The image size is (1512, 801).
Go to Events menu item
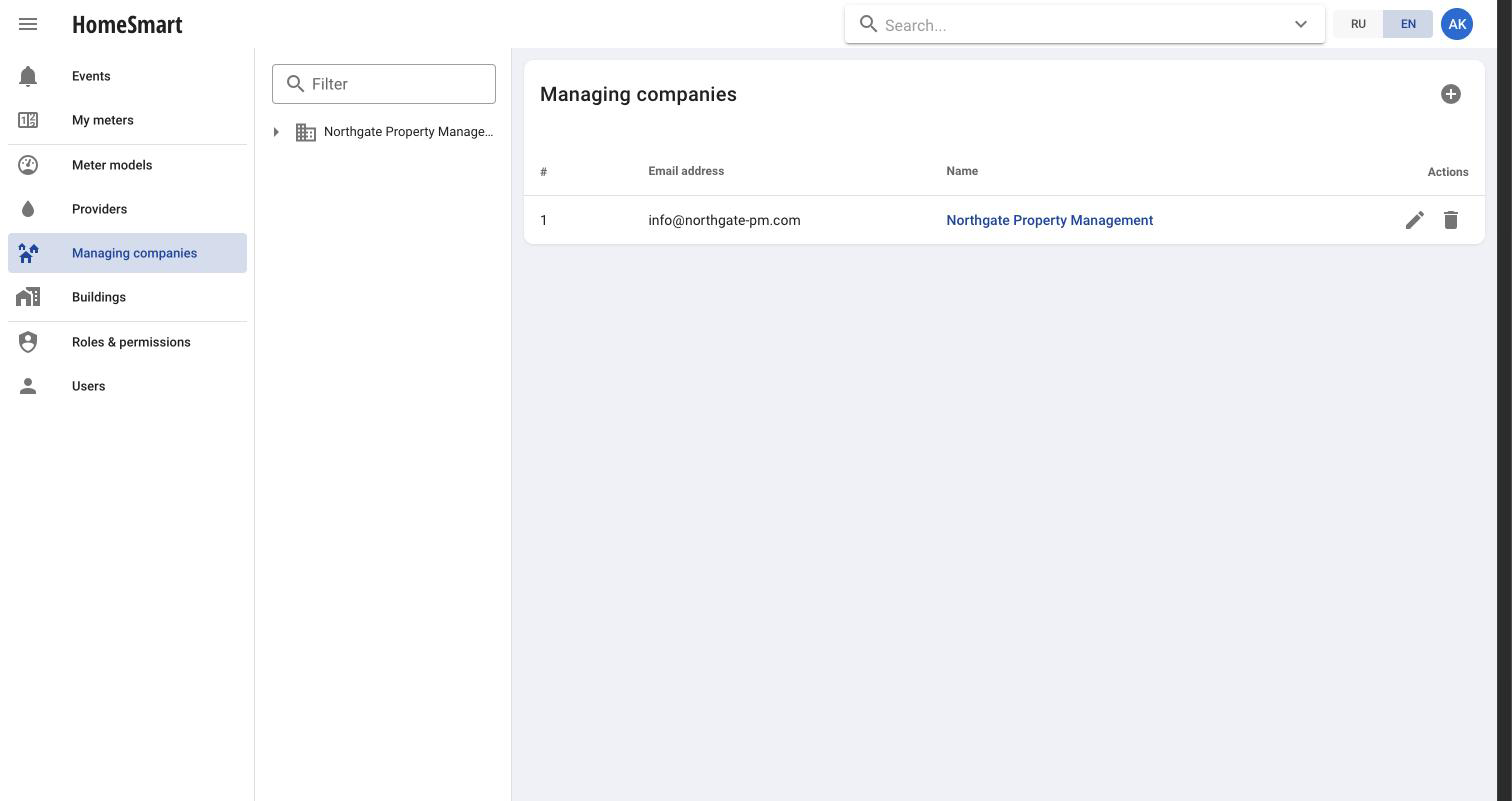tap(127, 76)
